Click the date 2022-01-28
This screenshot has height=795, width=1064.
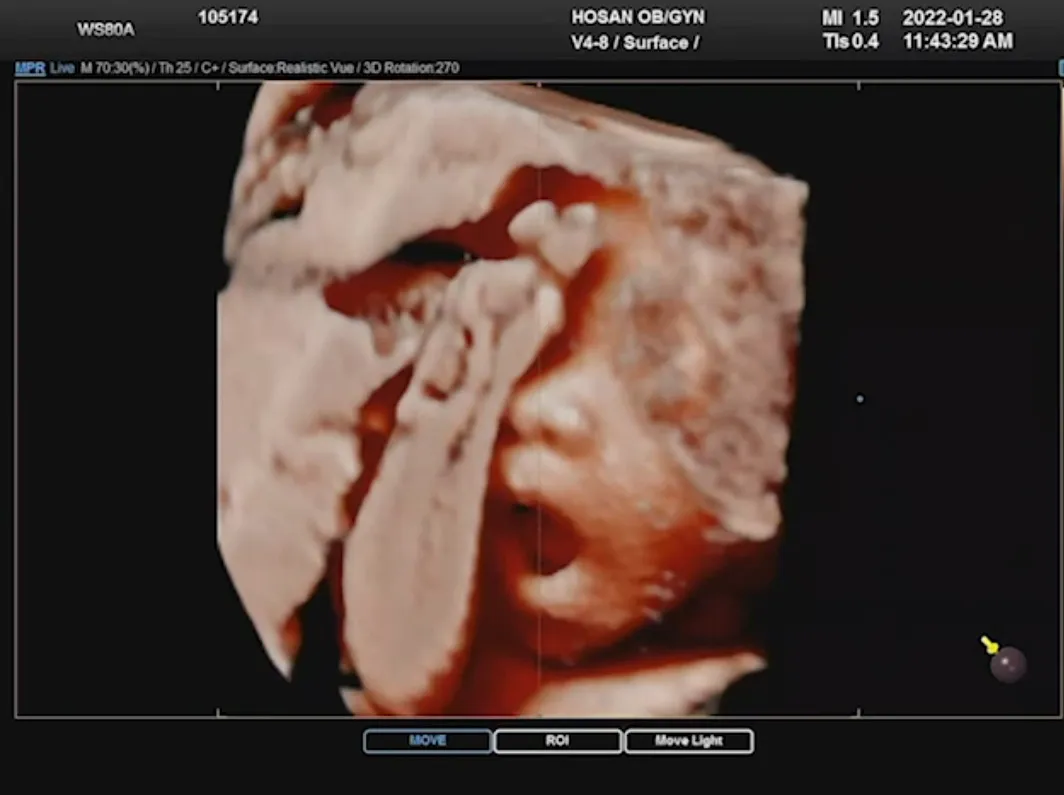tap(953, 18)
